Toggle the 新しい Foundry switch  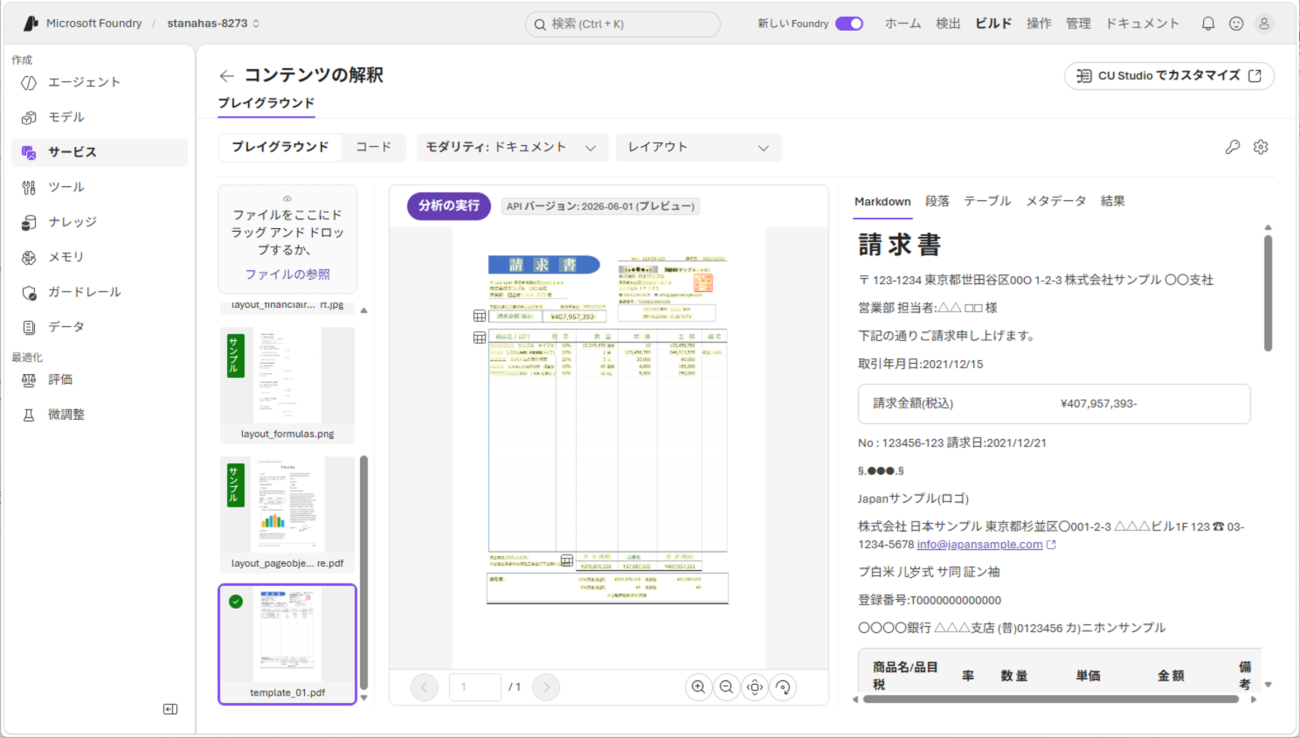(849, 23)
